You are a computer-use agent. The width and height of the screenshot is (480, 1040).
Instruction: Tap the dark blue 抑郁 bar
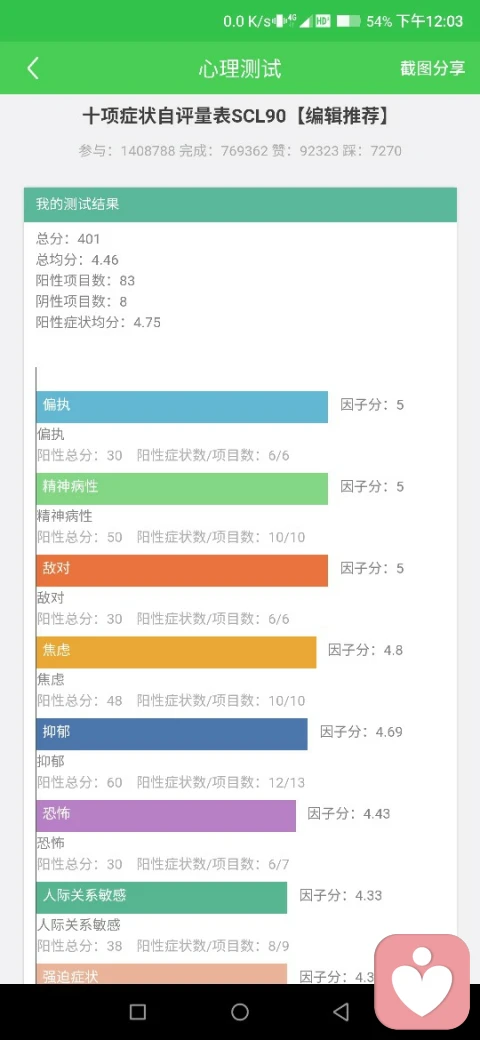pos(172,734)
